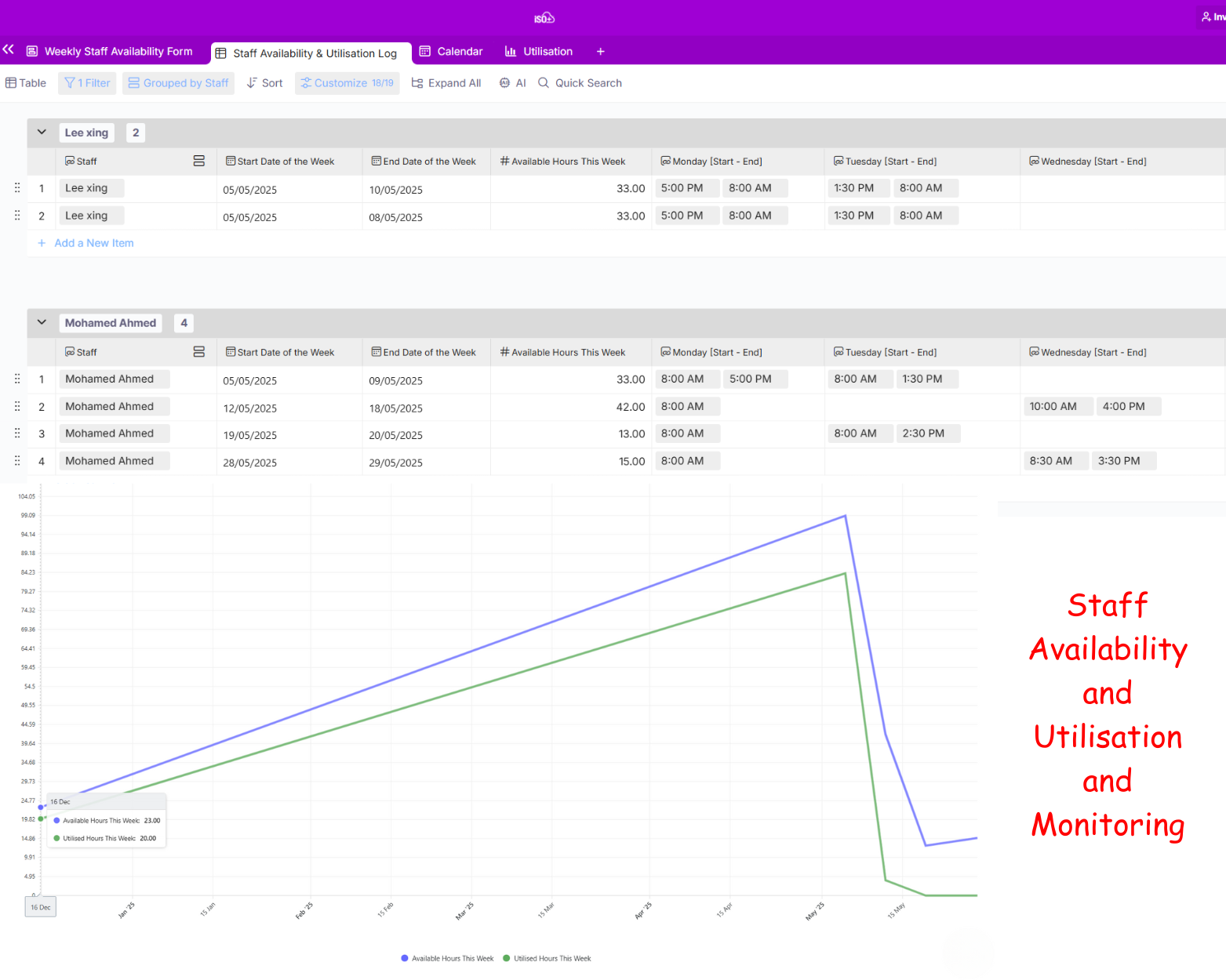Collapse sidebar with double chevron icon
Image resolution: width=1226 pixels, height=980 pixels.
point(9,49)
